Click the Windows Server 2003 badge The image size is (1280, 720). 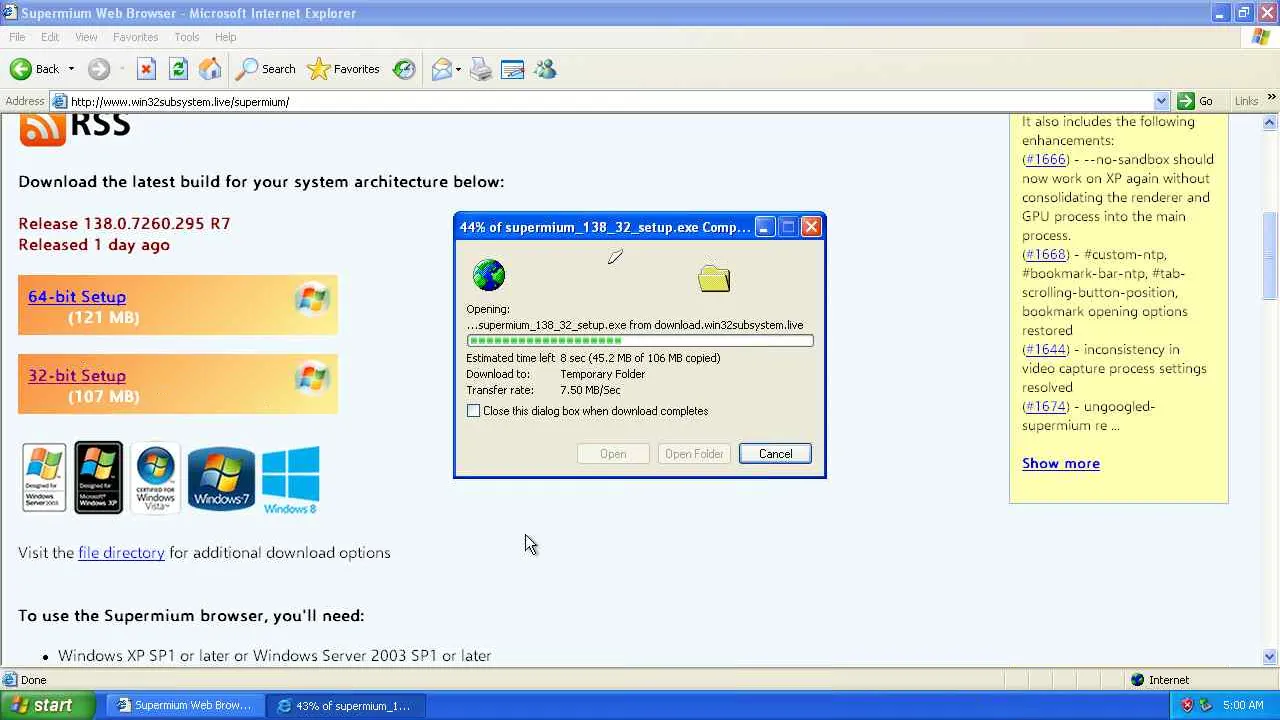tap(44, 478)
